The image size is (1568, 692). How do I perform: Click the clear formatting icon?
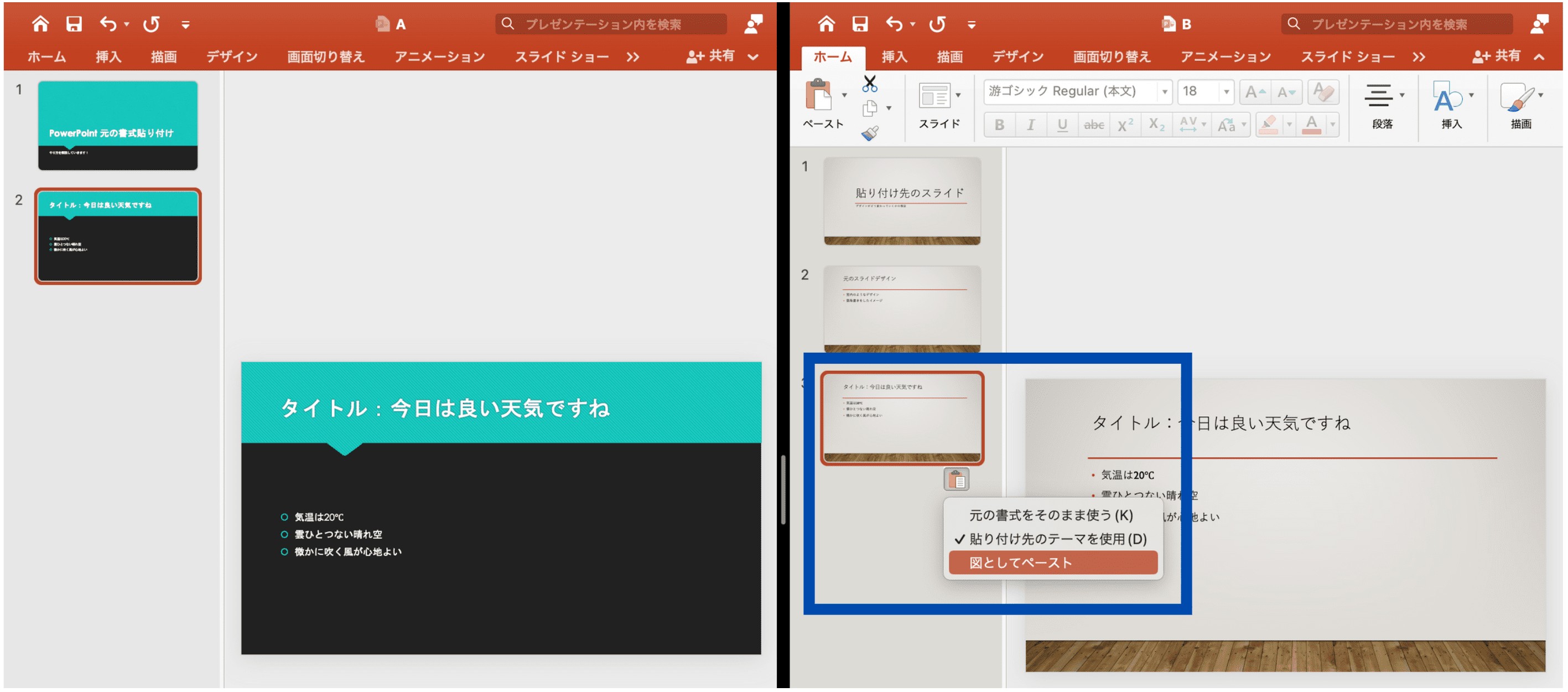1323,92
